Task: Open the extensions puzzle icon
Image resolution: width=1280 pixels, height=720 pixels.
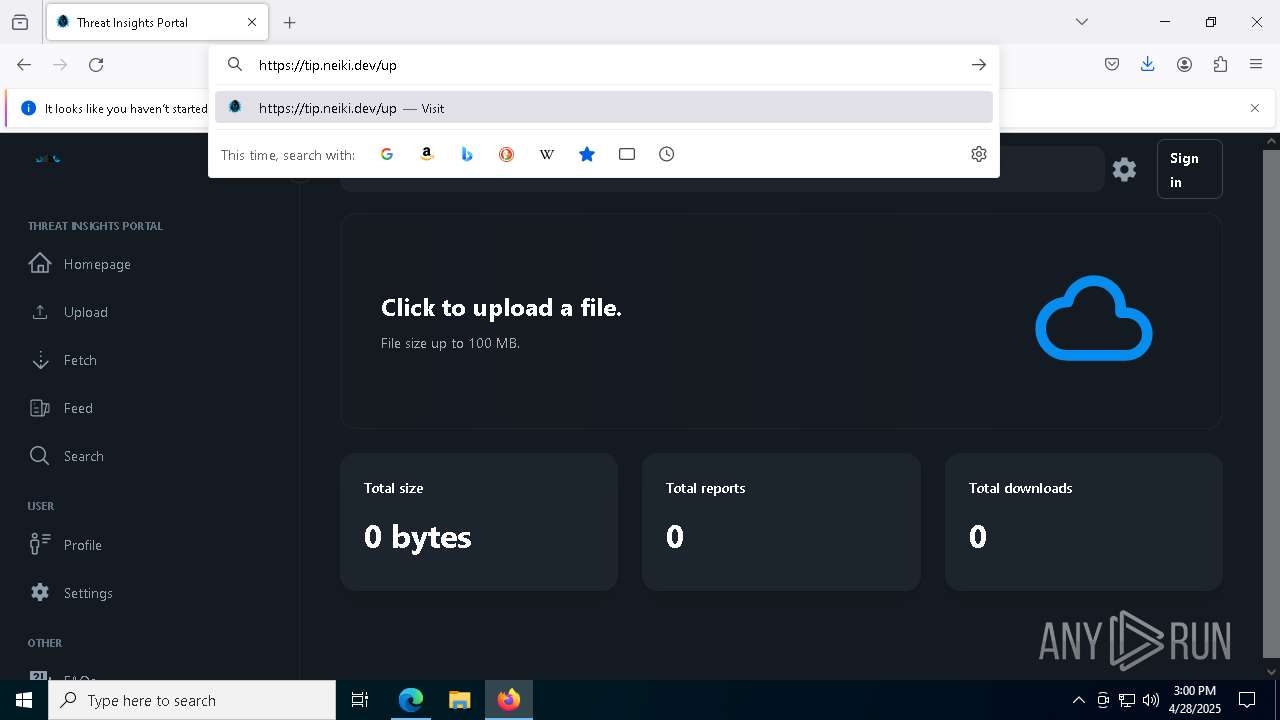Action: (1220, 64)
